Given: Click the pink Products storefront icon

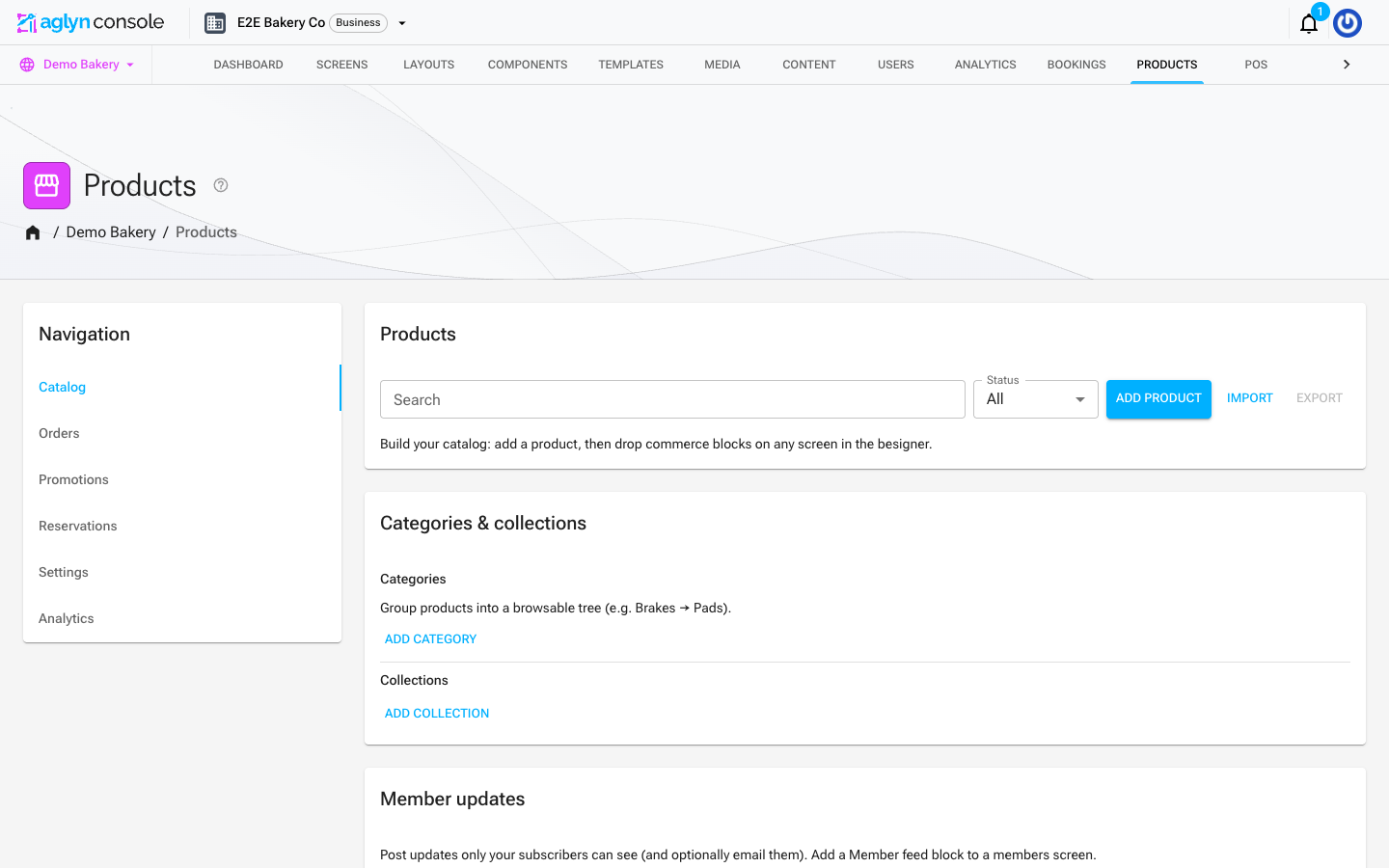Looking at the screenshot, I should (46, 185).
